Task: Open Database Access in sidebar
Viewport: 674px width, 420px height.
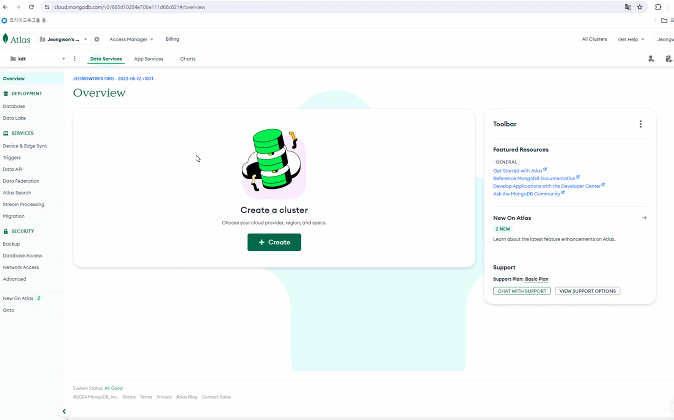Action: pyautogui.click(x=22, y=255)
